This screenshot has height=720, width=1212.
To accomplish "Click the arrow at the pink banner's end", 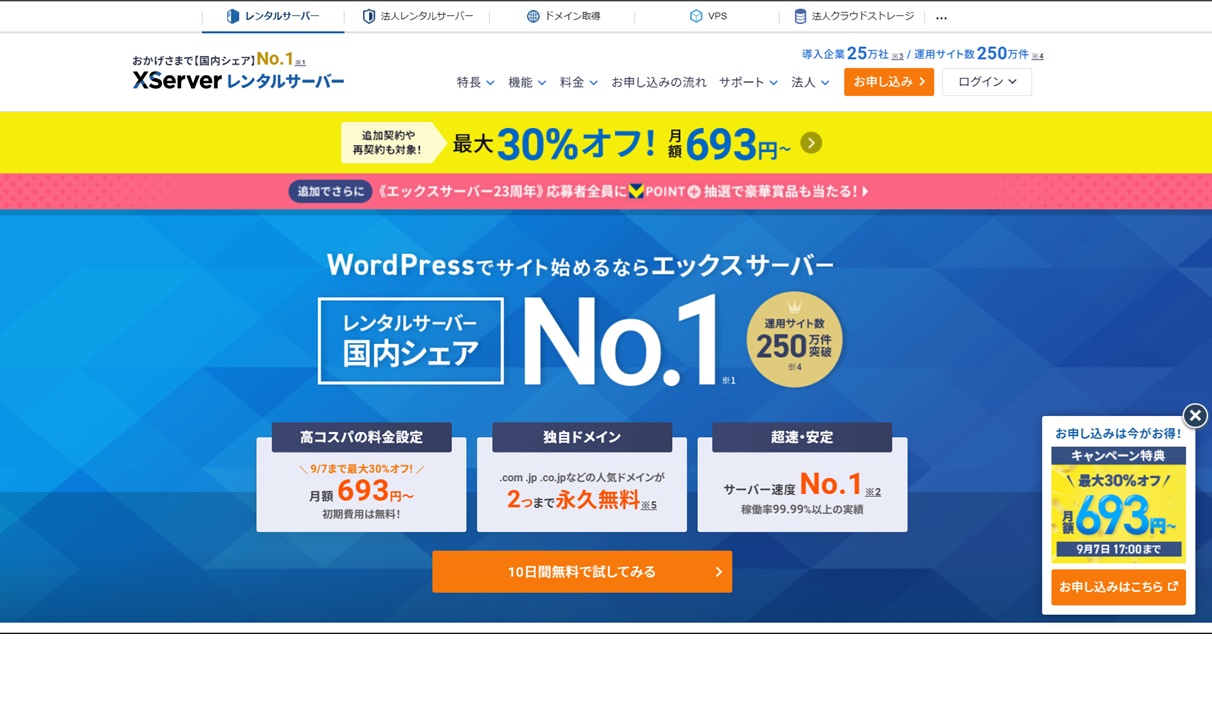I will pyautogui.click(x=865, y=191).
